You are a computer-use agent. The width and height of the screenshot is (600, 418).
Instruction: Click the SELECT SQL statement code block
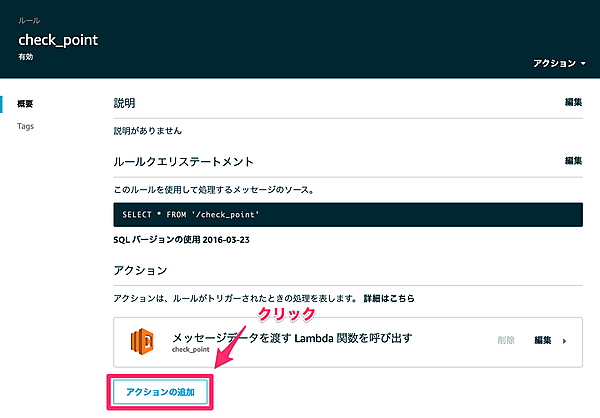click(347, 215)
